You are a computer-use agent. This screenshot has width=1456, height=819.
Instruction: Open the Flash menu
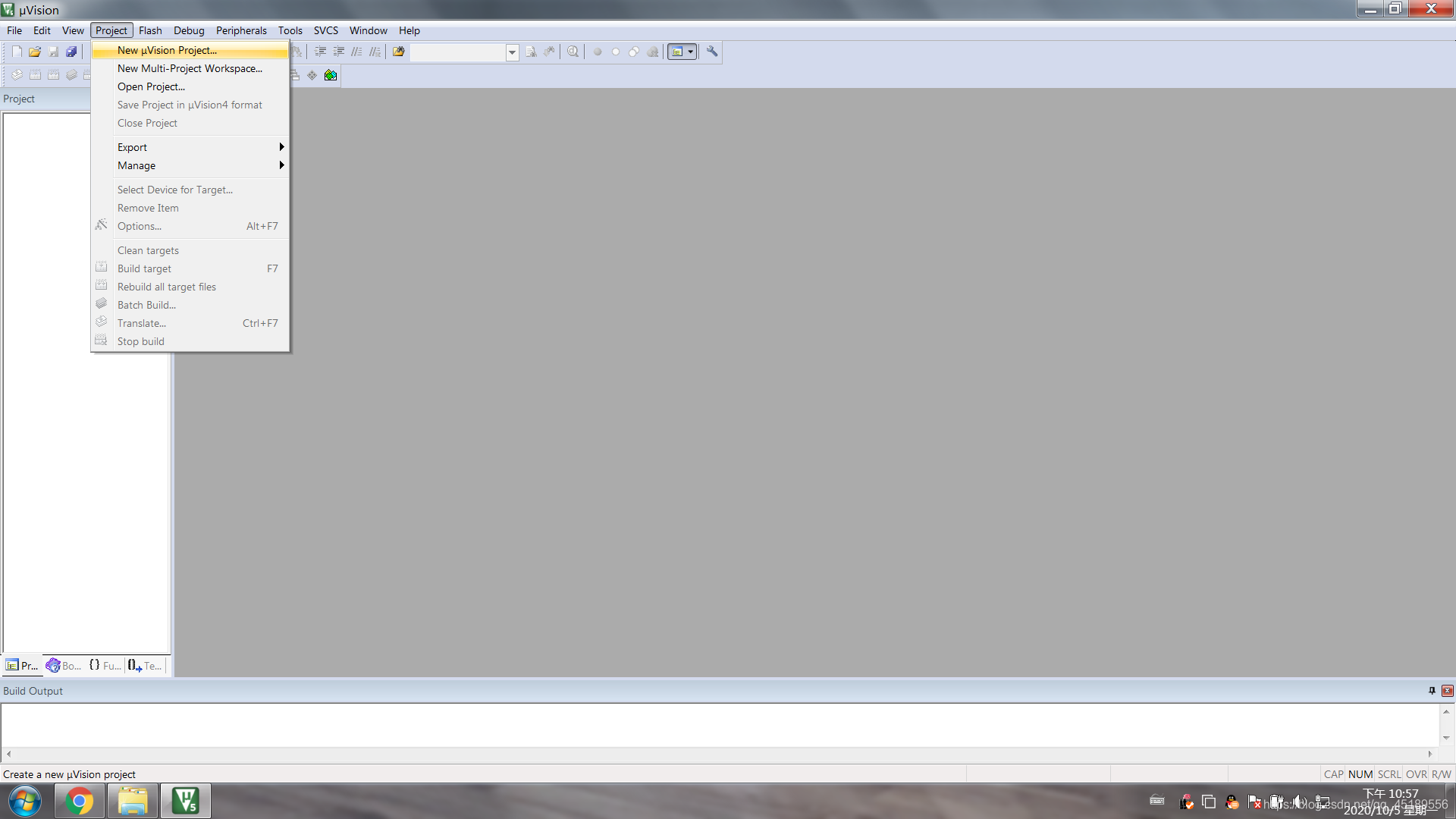[x=150, y=30]
